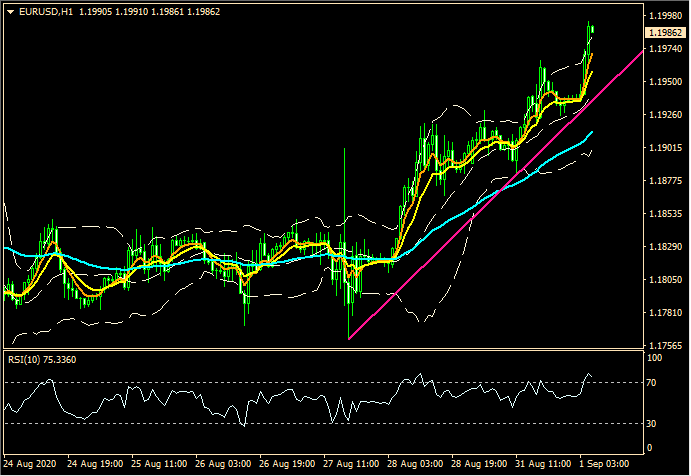Click the 1.19980 price axis label

coord(665,16)
